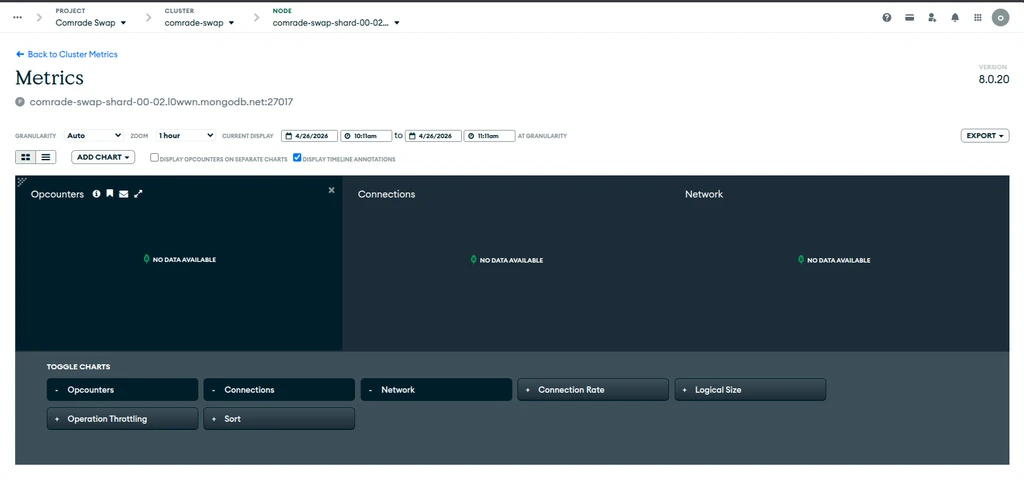Open the breadcrumb ellipsis menu

pos(18,18)
